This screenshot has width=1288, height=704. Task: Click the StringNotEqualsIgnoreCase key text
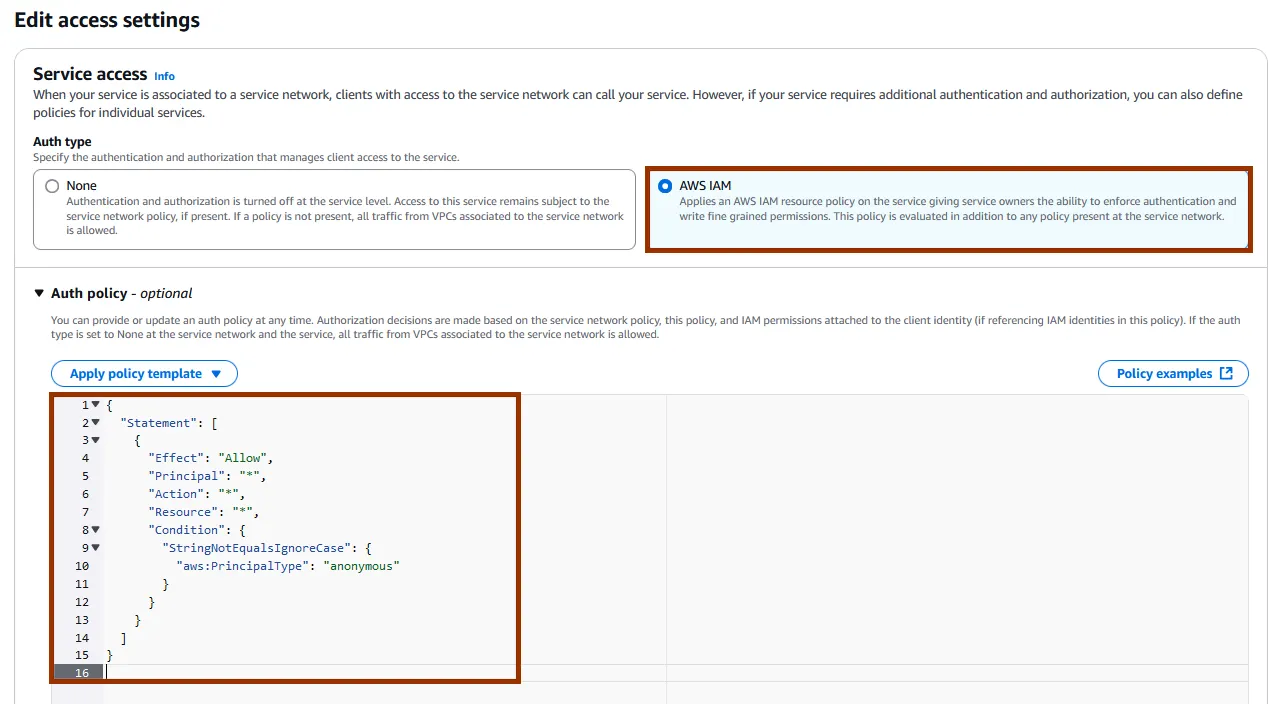[257, 548]
